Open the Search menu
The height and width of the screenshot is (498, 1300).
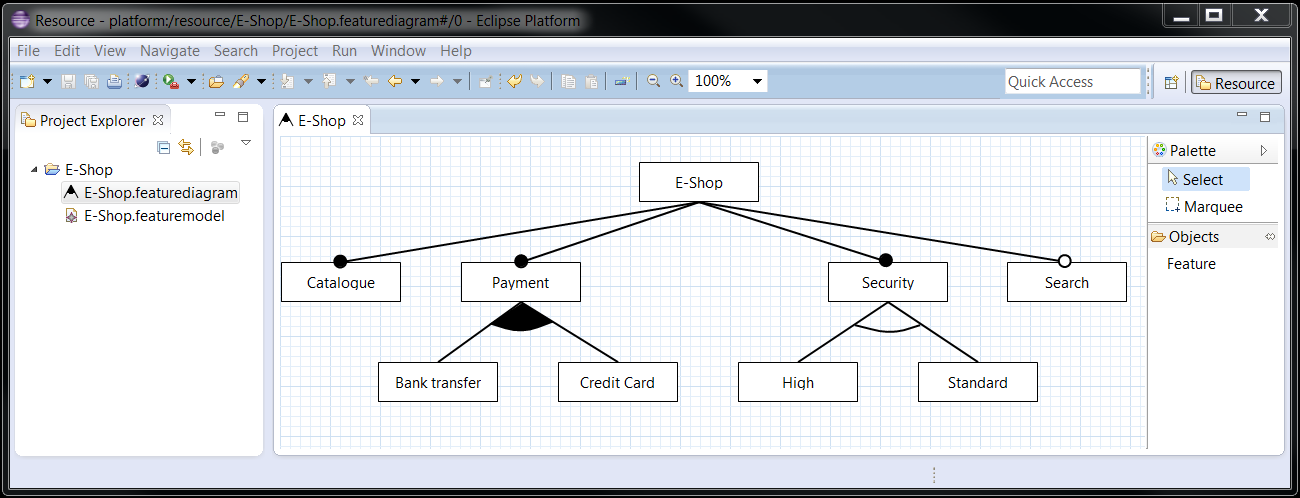(236, 51)
